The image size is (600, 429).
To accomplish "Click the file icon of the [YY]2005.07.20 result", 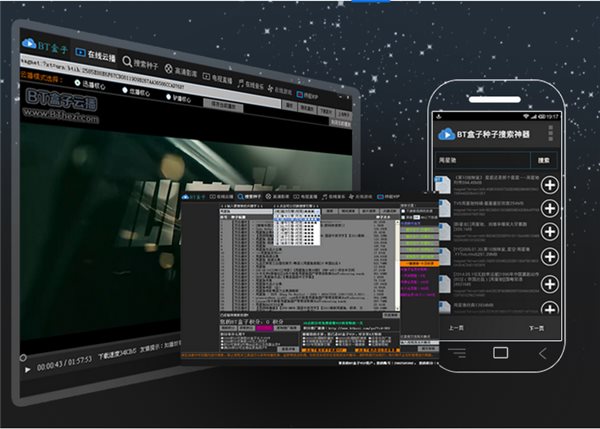I will 444,256.
